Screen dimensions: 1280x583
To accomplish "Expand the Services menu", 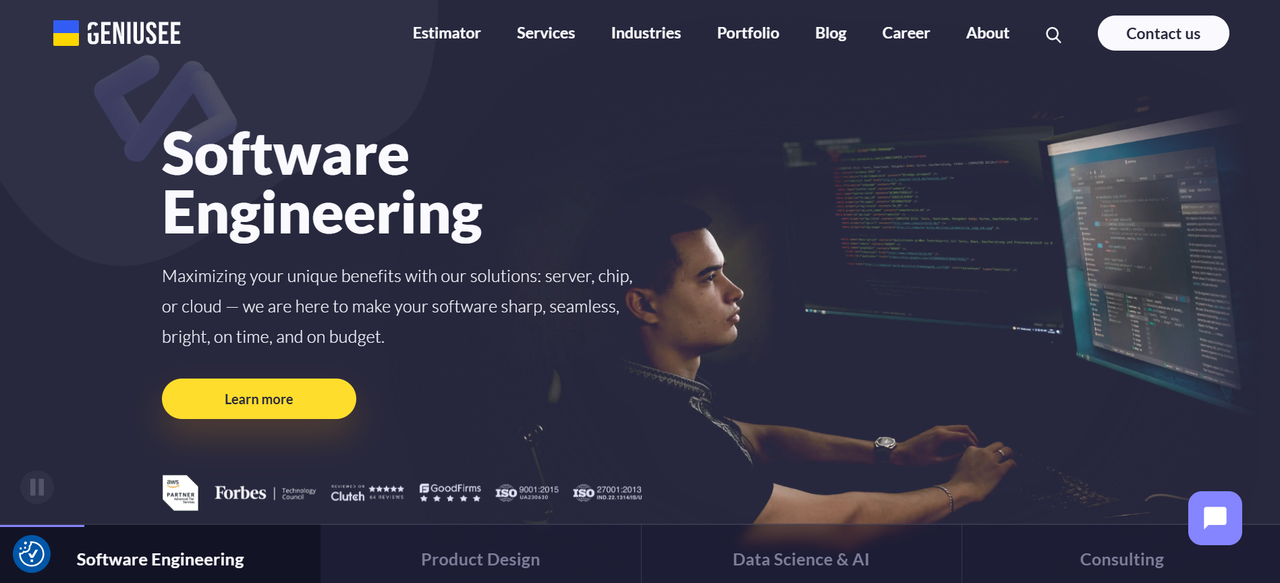I will 546,33.
